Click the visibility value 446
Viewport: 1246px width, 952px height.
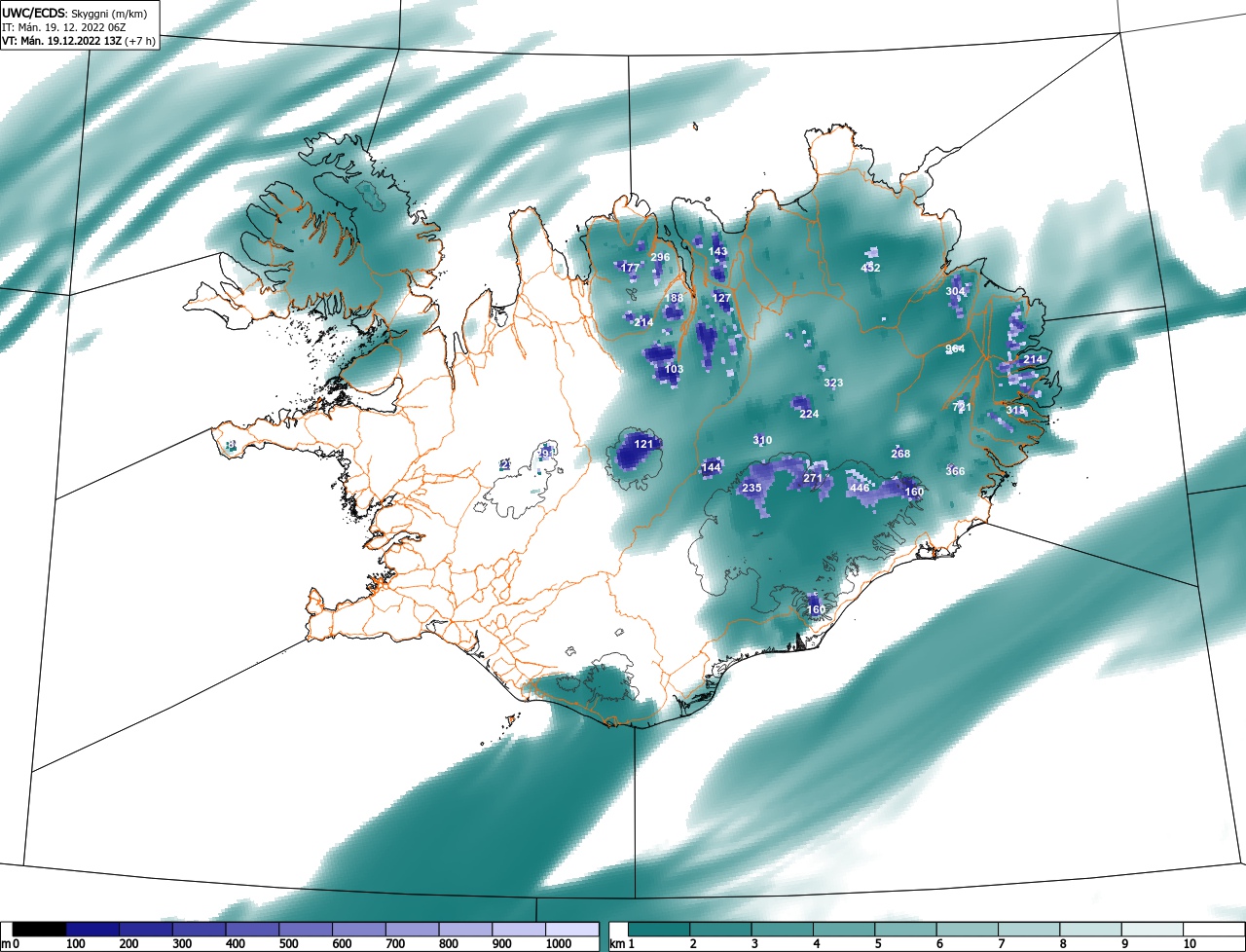859,489
